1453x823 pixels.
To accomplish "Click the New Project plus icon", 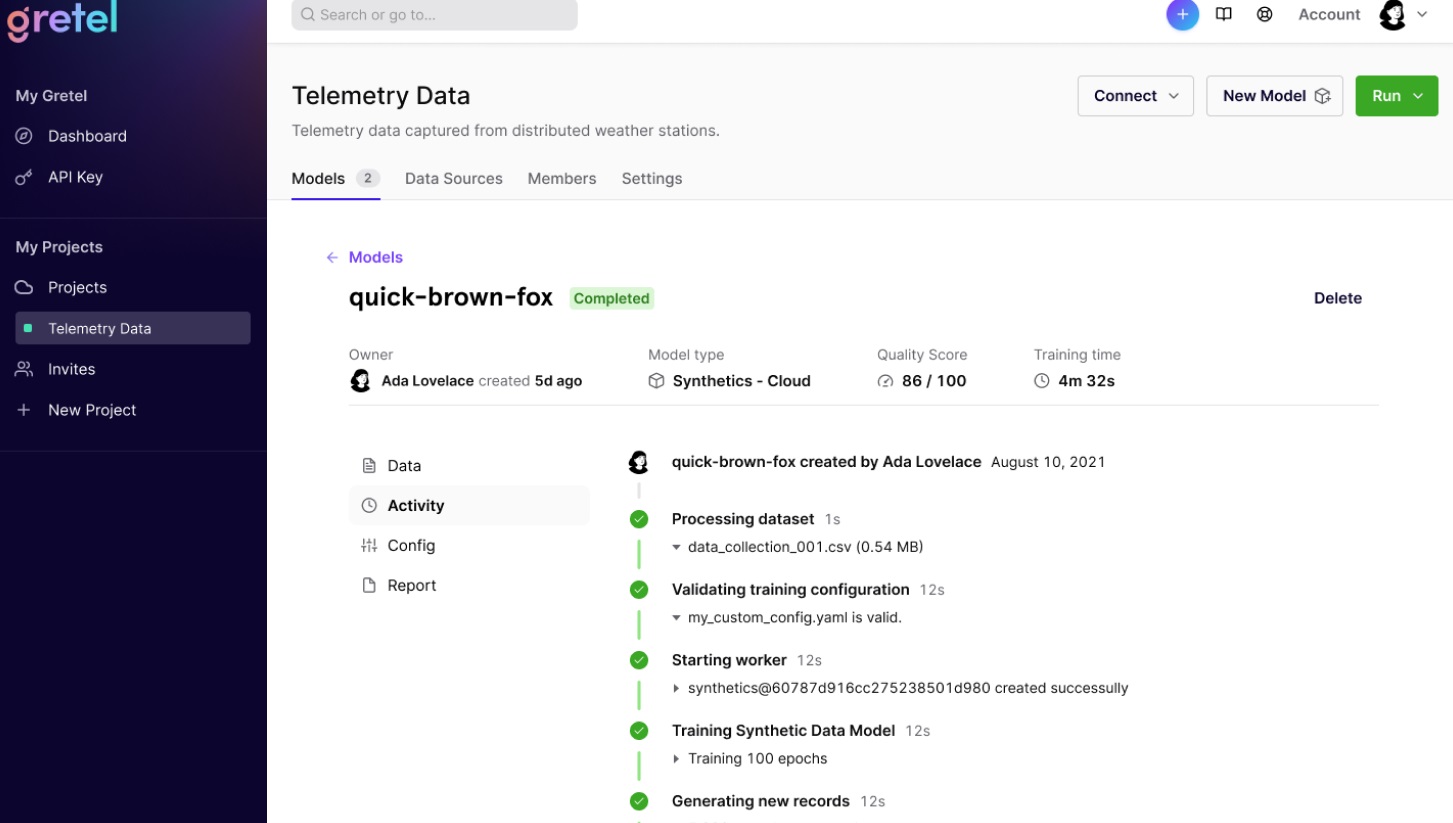I will [x=24, y=410].
